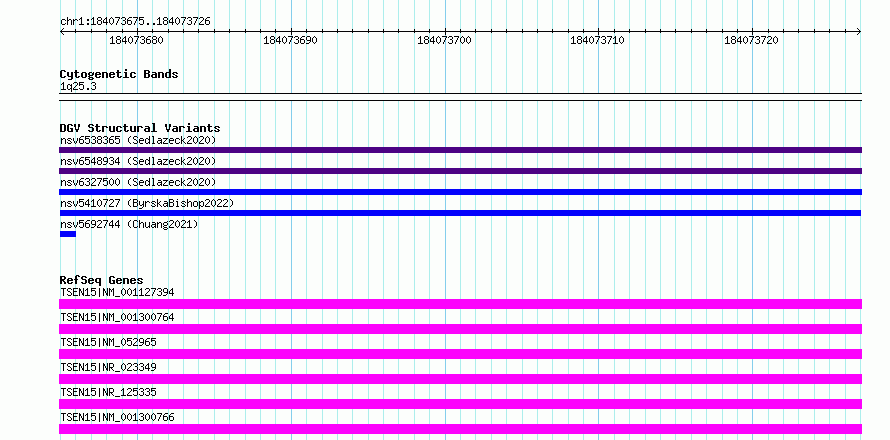The height and width of the screenshot is (440, 890).
Task: Open transcript label TSEN15|NM_001127394
Action: (x=117, y=292)
